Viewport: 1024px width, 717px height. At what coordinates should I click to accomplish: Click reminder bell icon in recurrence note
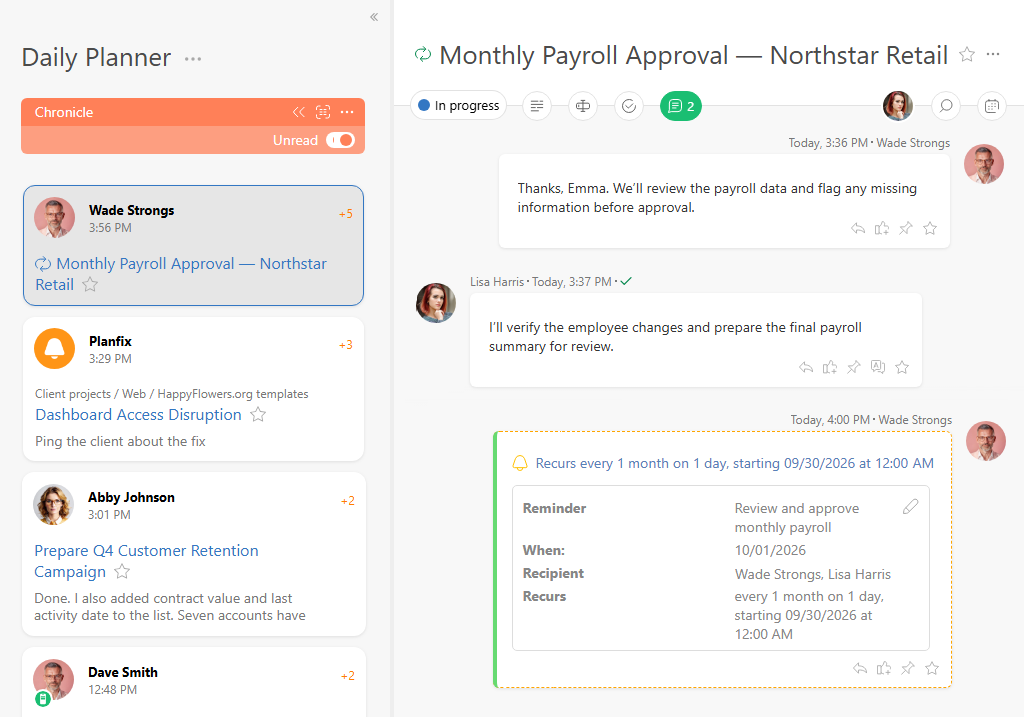coord(520,463)
